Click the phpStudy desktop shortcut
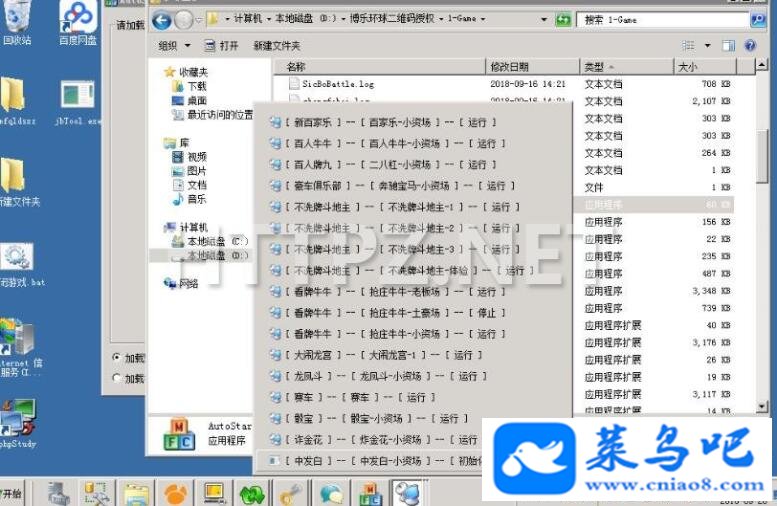777x506 pixels. coord(18,424)
